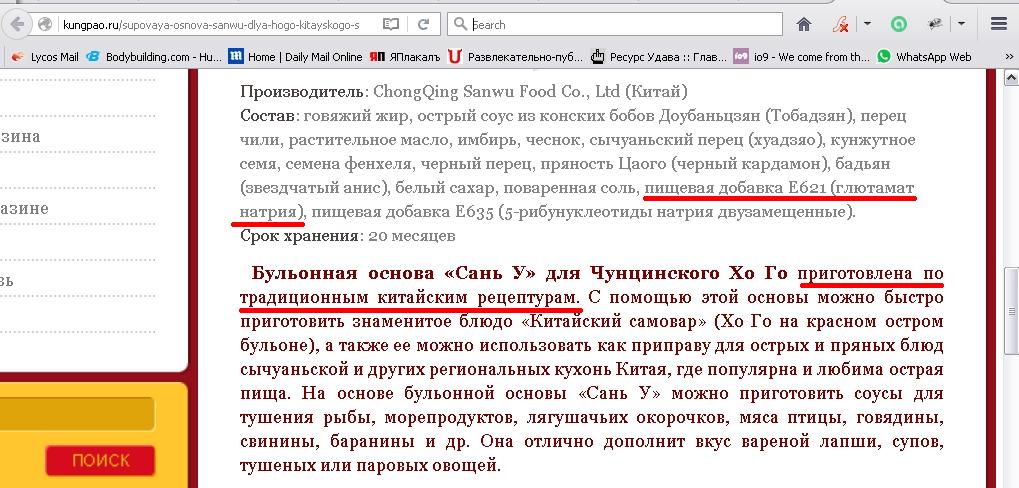1019x488 pixels.
Task: Click the 'Производитель' label text
Action: (300, 92)
